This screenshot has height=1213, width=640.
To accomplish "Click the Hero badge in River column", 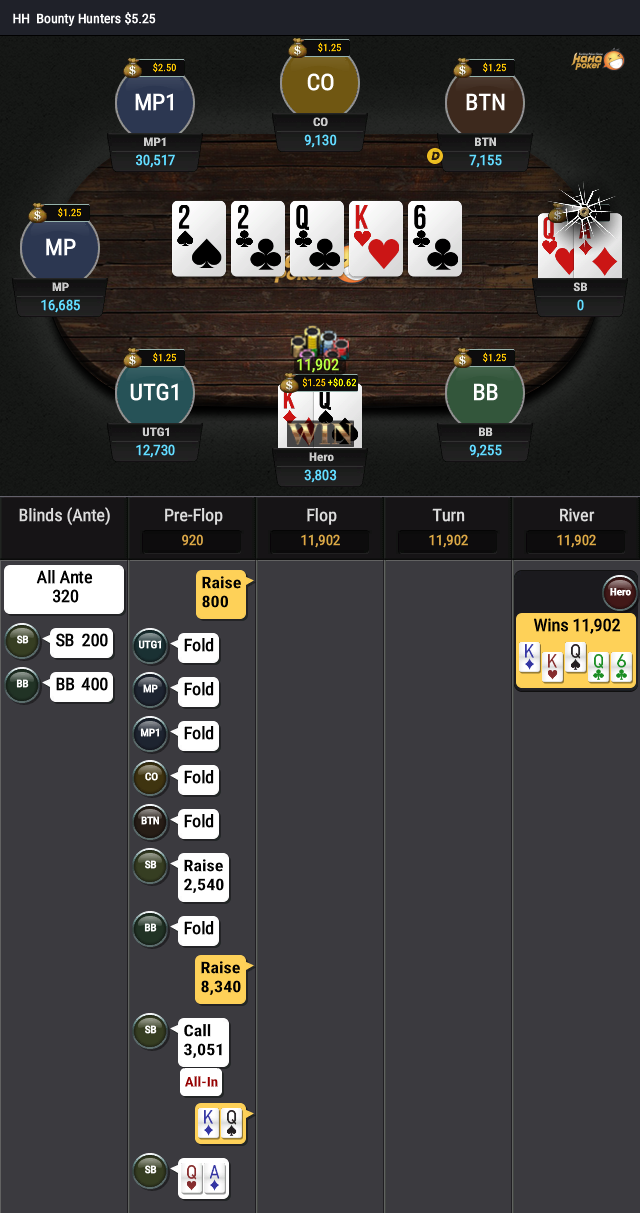I will click(620, 593).
